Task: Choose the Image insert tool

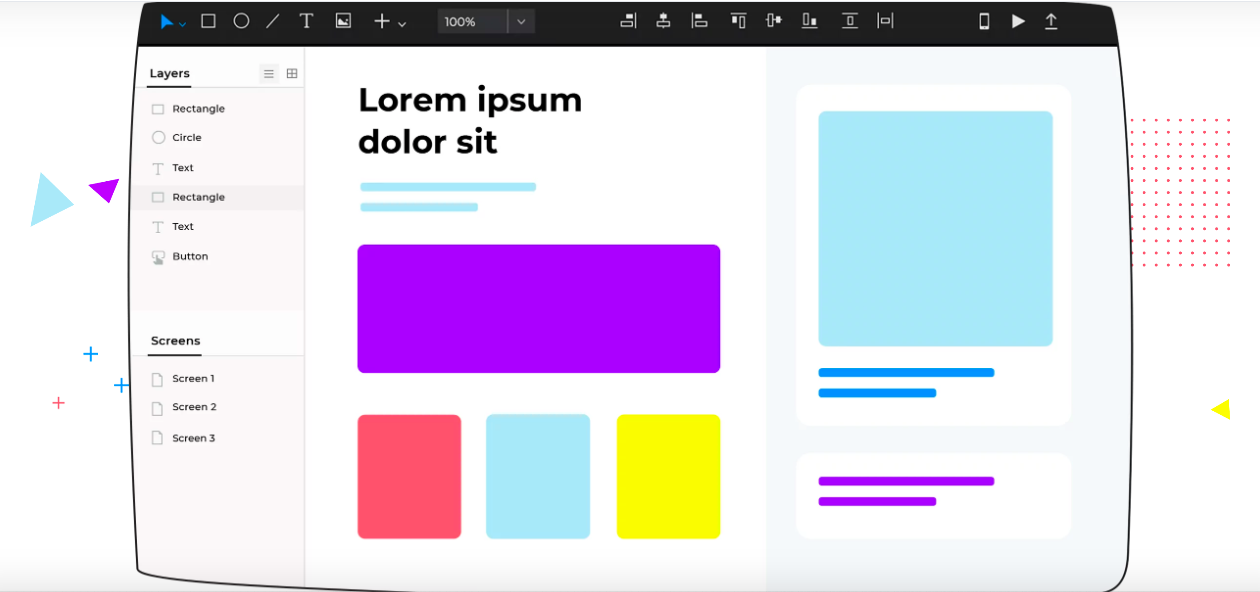Action: point(343,21)
